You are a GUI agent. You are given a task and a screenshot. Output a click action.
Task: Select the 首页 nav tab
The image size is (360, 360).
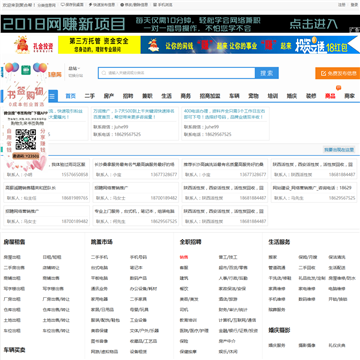pyautogui.click(x=70, y=96)
